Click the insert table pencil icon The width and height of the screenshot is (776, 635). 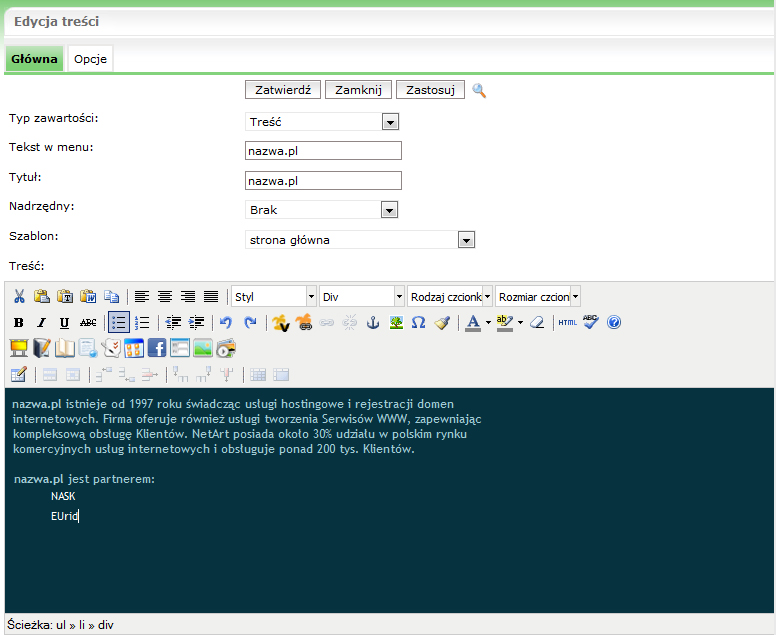tap(19, 375)
